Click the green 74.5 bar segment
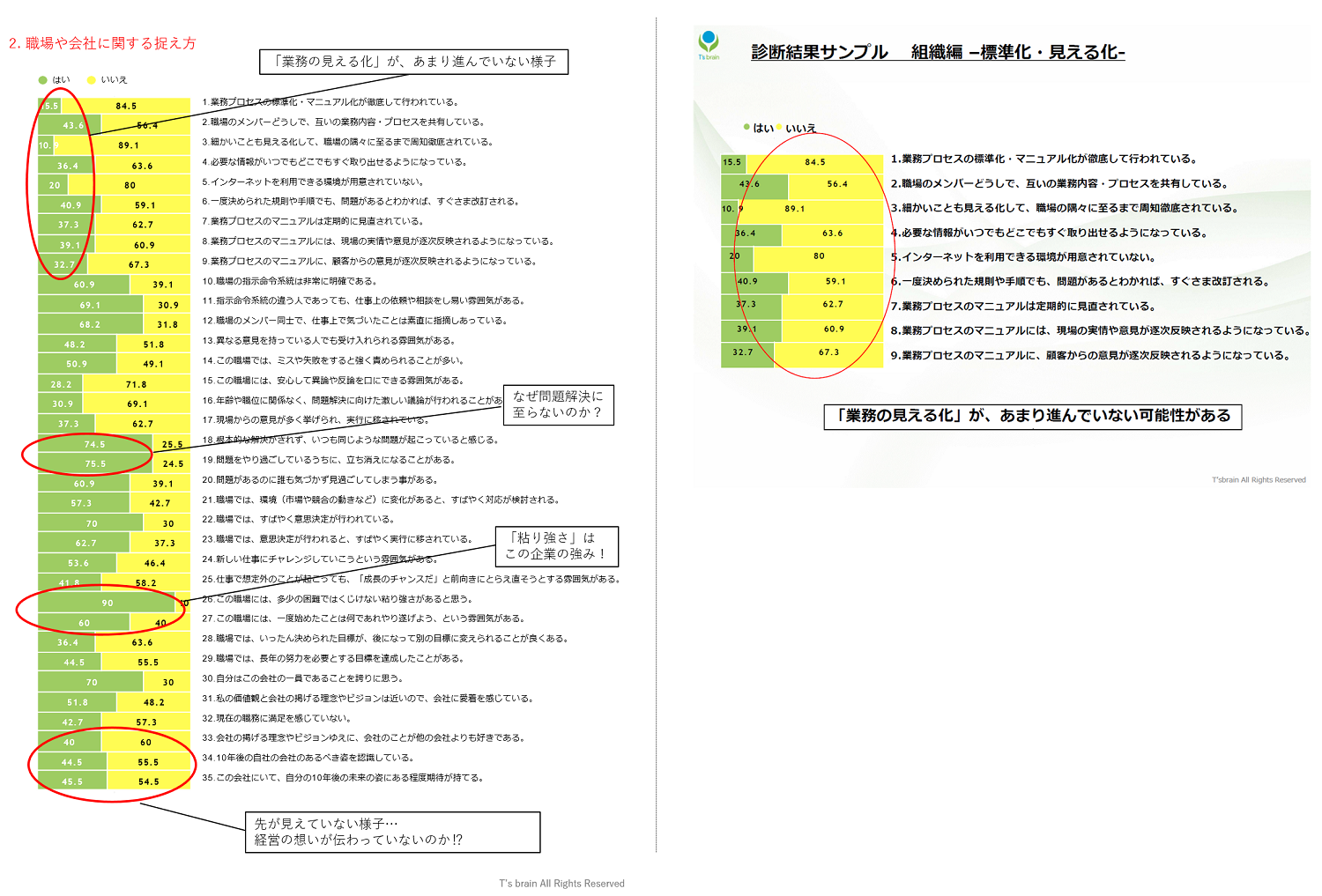The height and width of the screenshot is (896, 1322). (x=94, y=444)
